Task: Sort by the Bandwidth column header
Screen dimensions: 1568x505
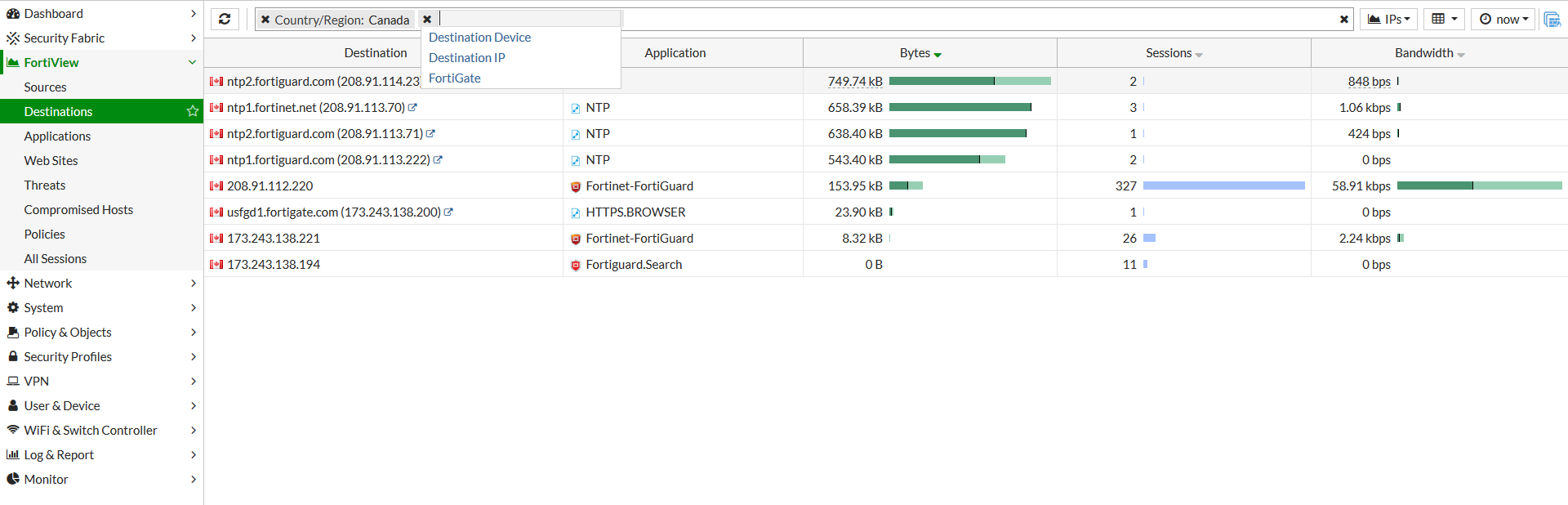Action: (1429, 53)
